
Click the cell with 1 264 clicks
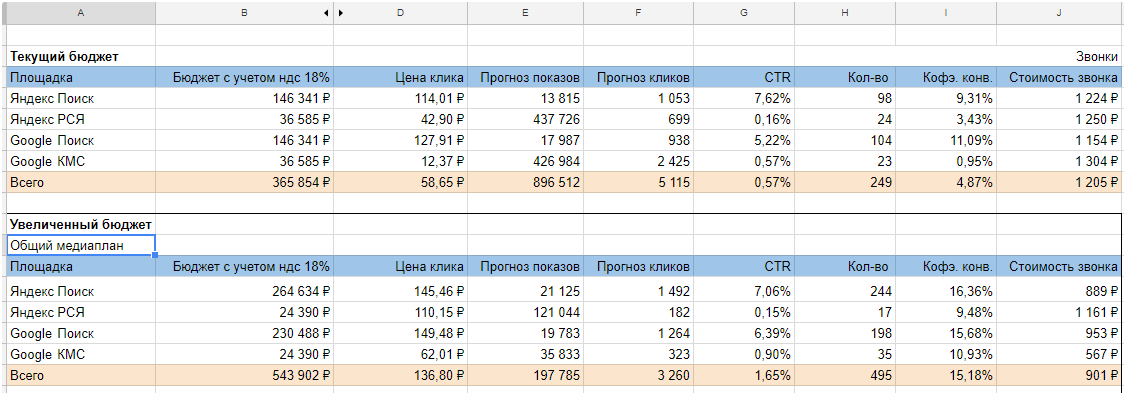(638, 334)
